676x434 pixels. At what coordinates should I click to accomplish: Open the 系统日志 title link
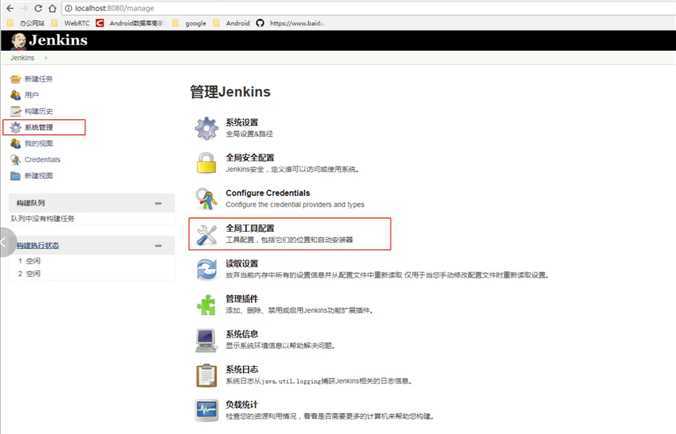242,369
